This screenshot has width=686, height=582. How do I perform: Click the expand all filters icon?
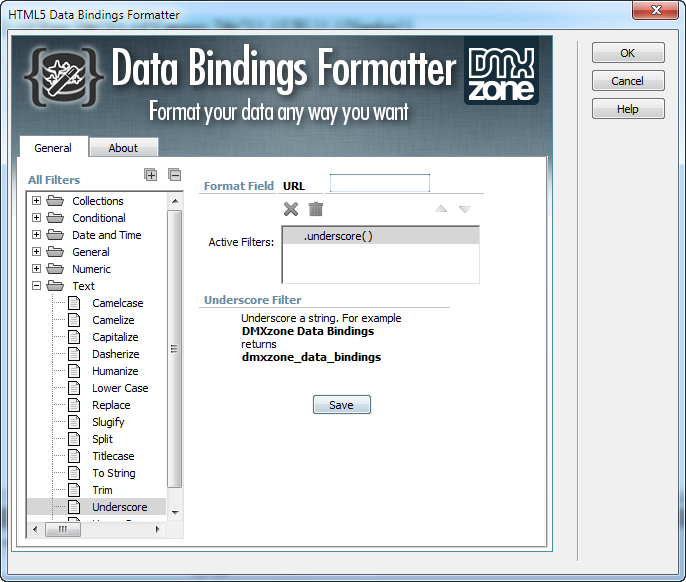click(150, 175)
